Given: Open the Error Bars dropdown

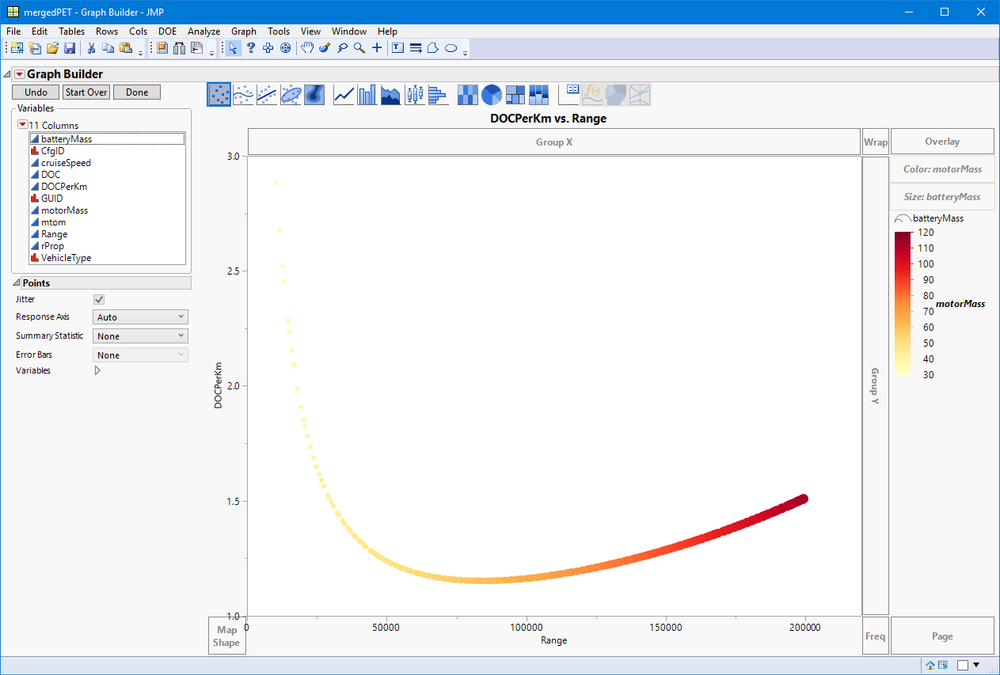Looking at the screenshot, I should coord(140,355).
